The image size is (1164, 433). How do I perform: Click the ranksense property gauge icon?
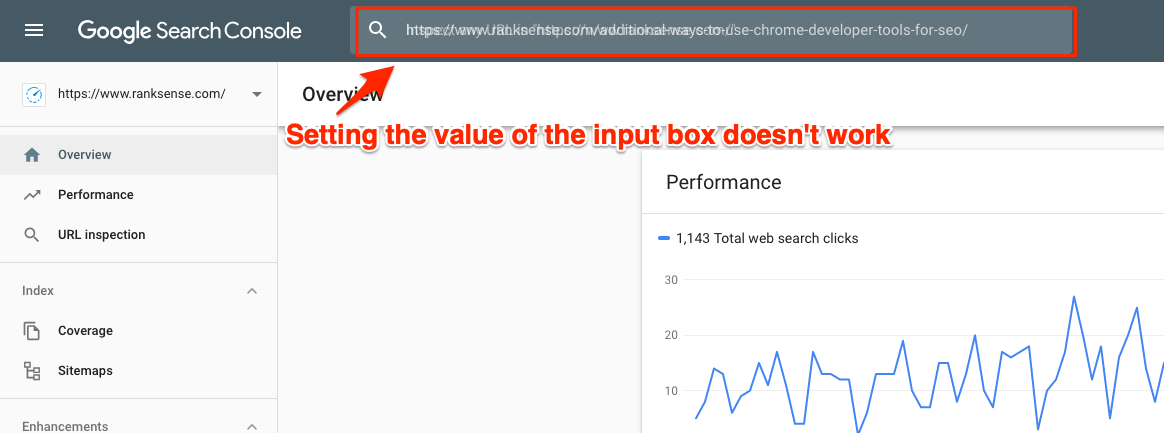coord(34,94)
